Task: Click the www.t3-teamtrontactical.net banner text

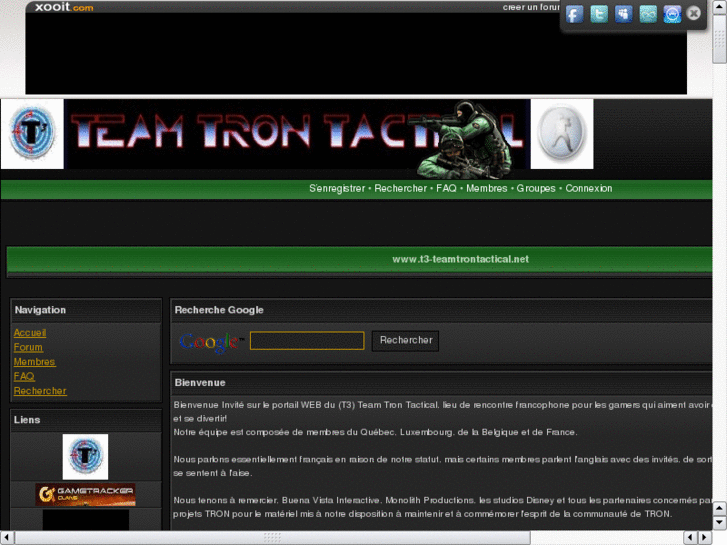Action: click(x=460, y=259)
